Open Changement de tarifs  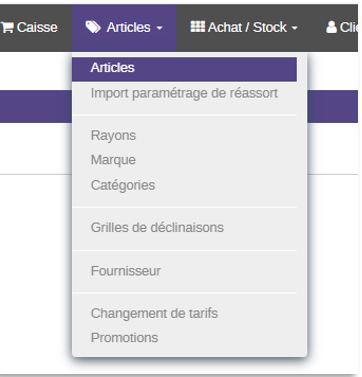pyautogui.click(x=184, y=314)
